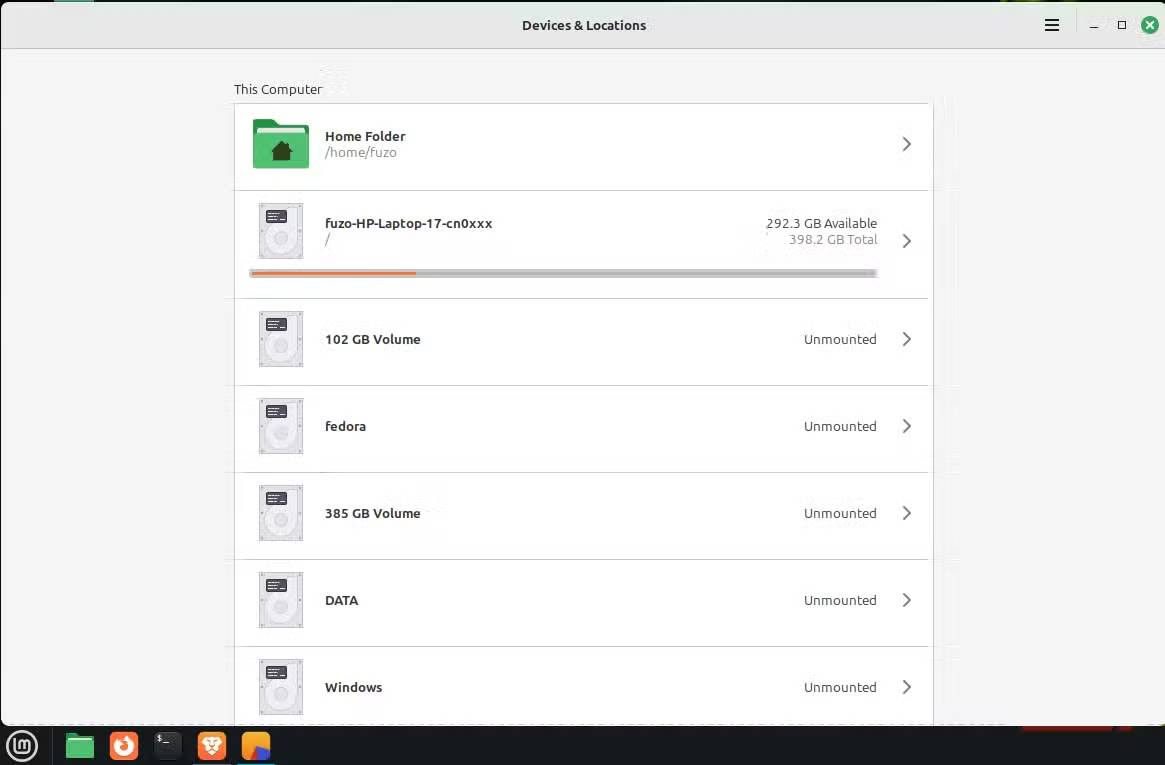This screenshot has width=1165, height=765.
Task: Expand the Home Folder entry
Action: (907, 144)
